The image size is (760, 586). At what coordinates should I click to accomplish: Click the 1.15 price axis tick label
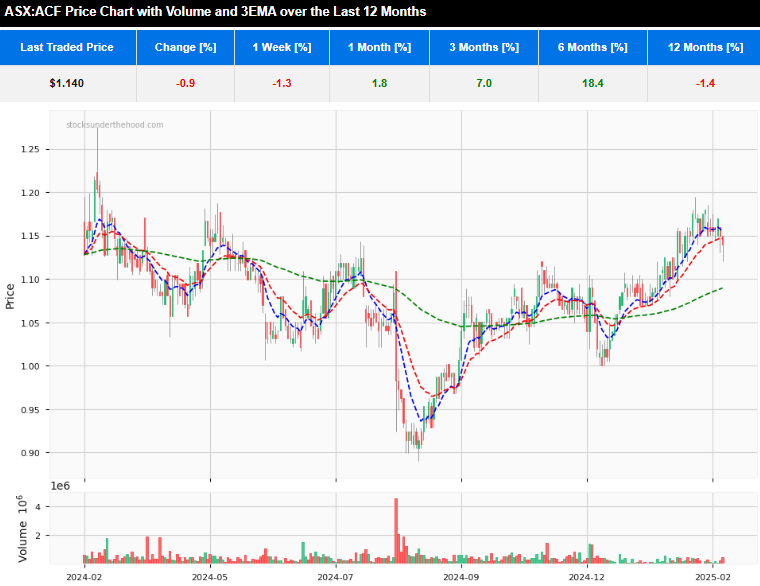click(x=30, y=236)
